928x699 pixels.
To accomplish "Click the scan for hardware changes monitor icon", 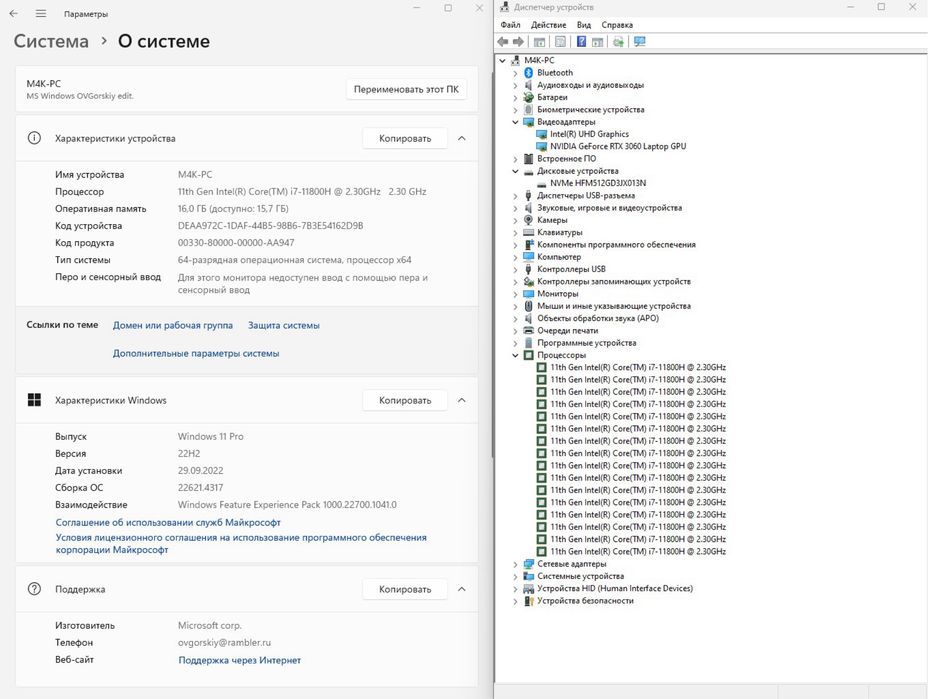I will [640, 41].
